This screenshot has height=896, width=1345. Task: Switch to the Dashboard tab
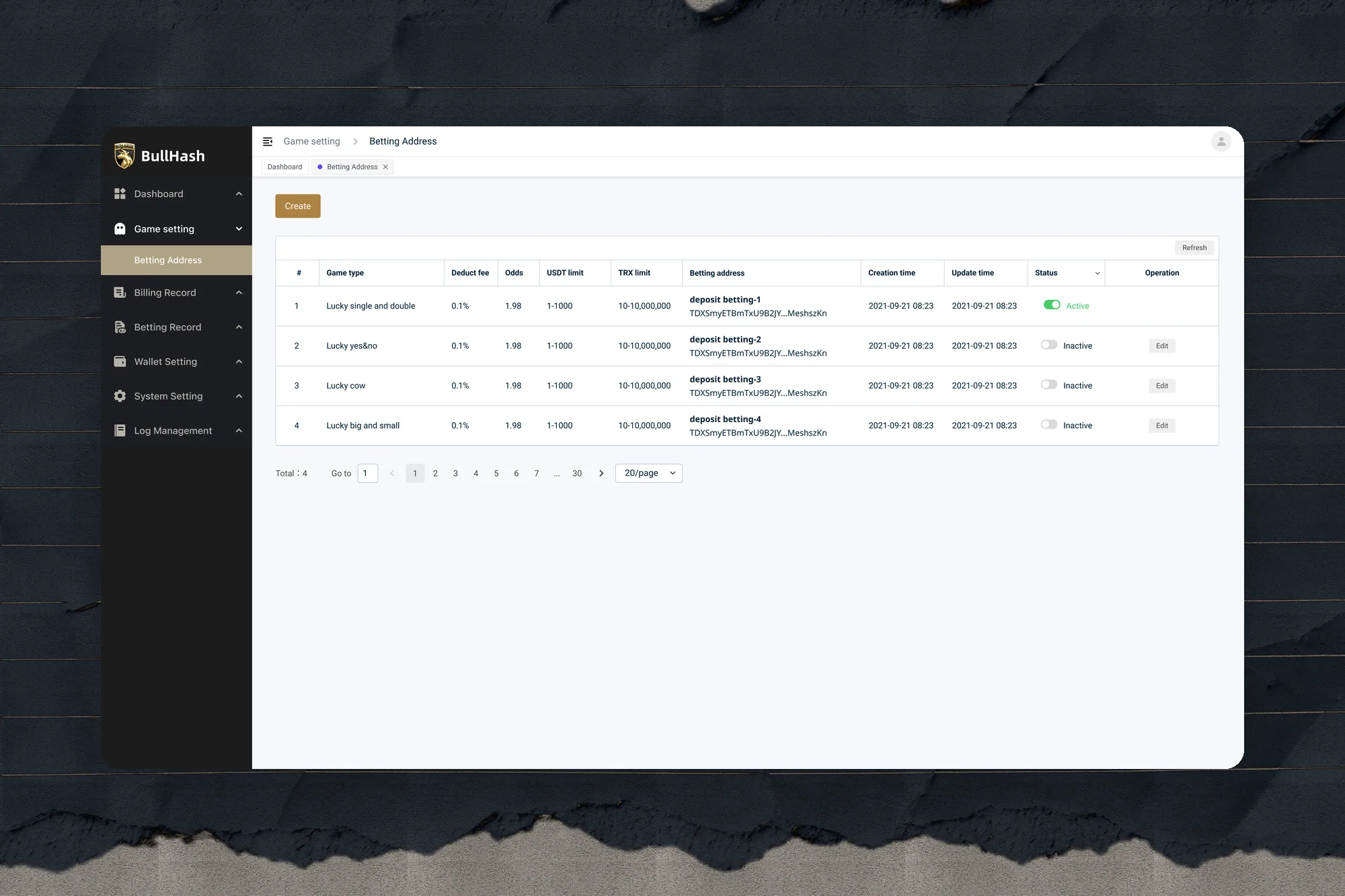click(x=284, y=167)
